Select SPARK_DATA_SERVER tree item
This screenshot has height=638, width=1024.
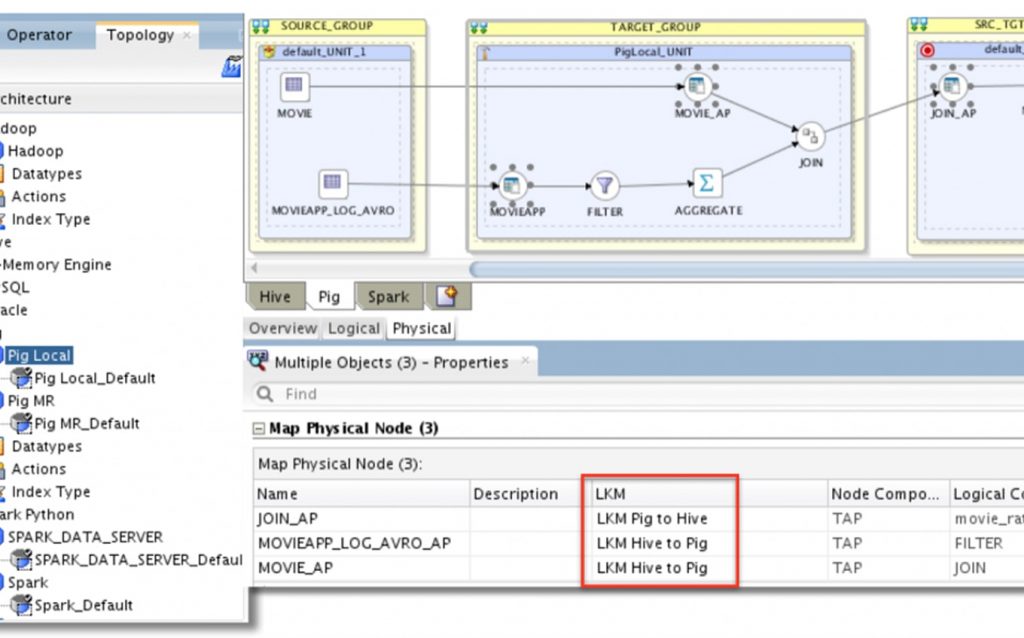[x=85, y=537]
